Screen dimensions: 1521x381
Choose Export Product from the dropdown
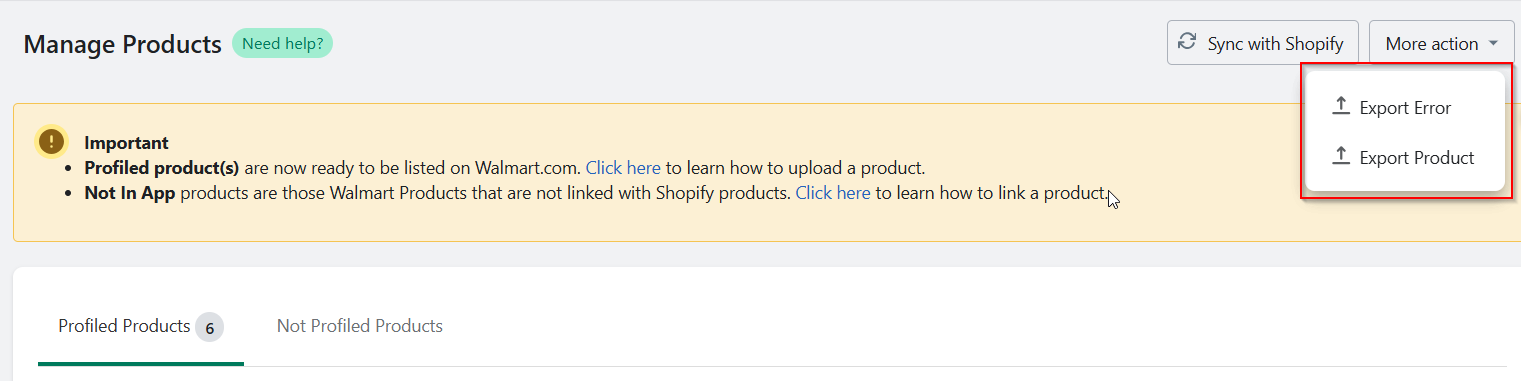click(x=1405, y=157)
